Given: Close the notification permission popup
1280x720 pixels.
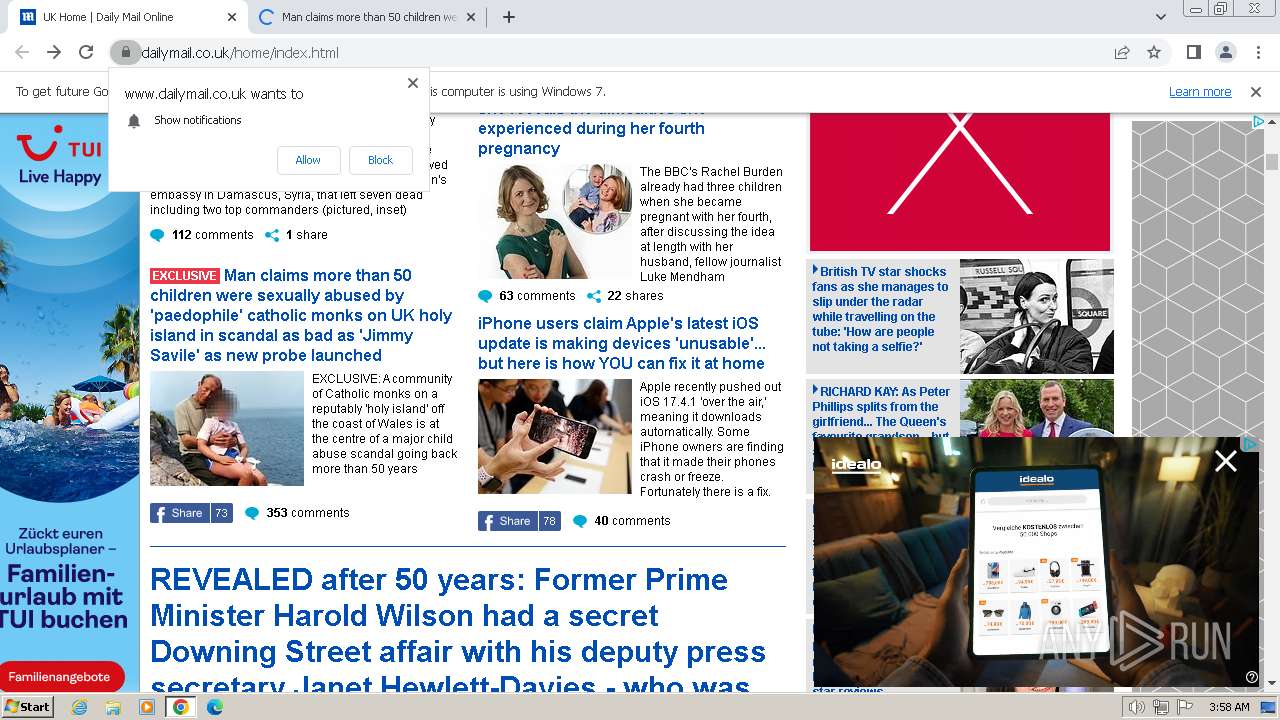Looking at the screenshot, I should click(x=412, y=83).
